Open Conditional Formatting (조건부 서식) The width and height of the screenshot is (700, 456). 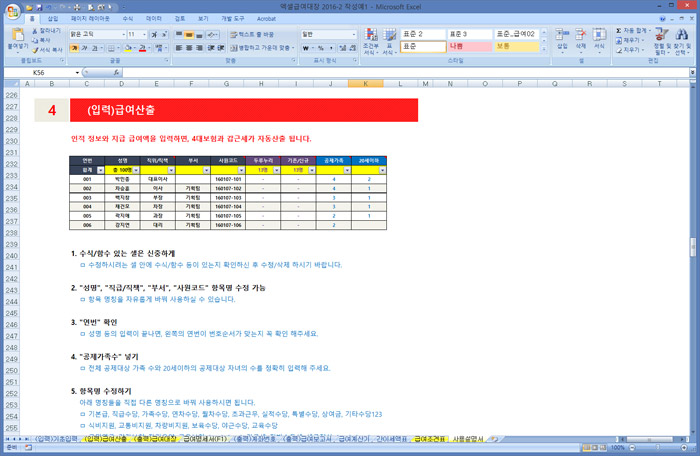click(371, 41)
